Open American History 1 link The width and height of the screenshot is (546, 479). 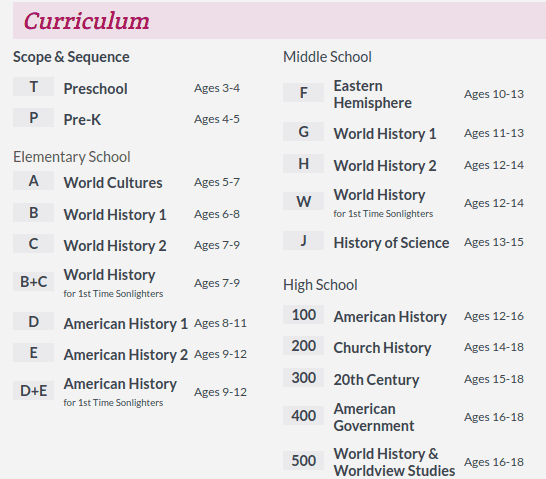tap(126, 324)
